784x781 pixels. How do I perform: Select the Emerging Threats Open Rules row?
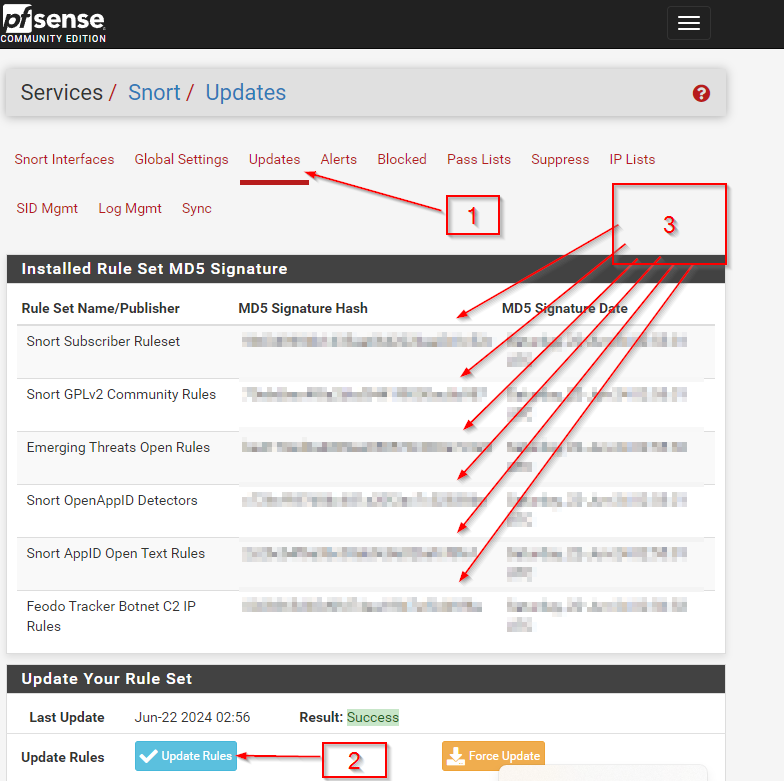click(x=118, y=447)
